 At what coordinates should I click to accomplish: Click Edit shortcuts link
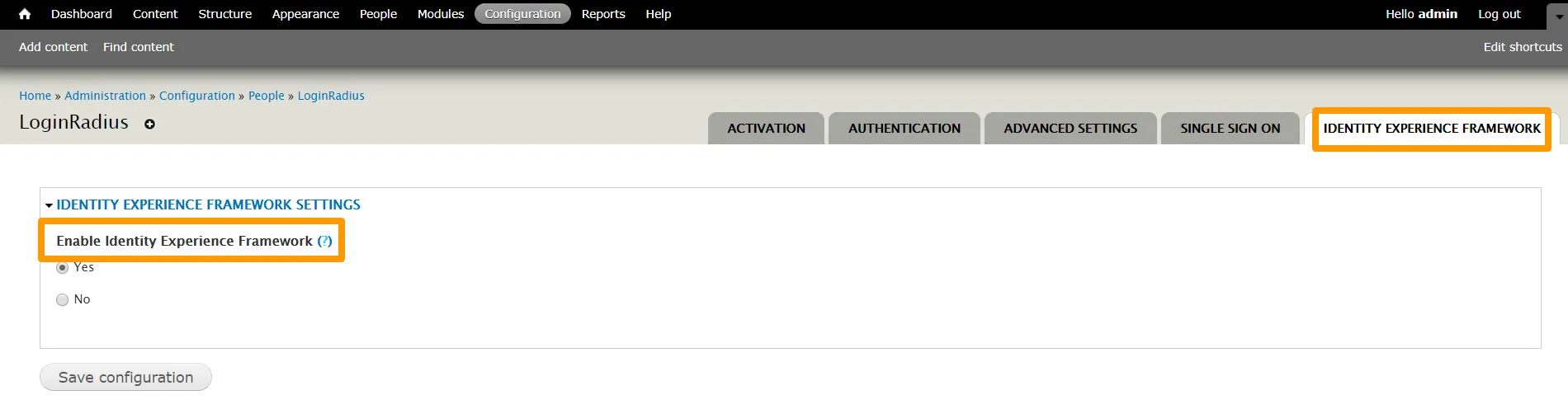click(x=1523, y=47)
